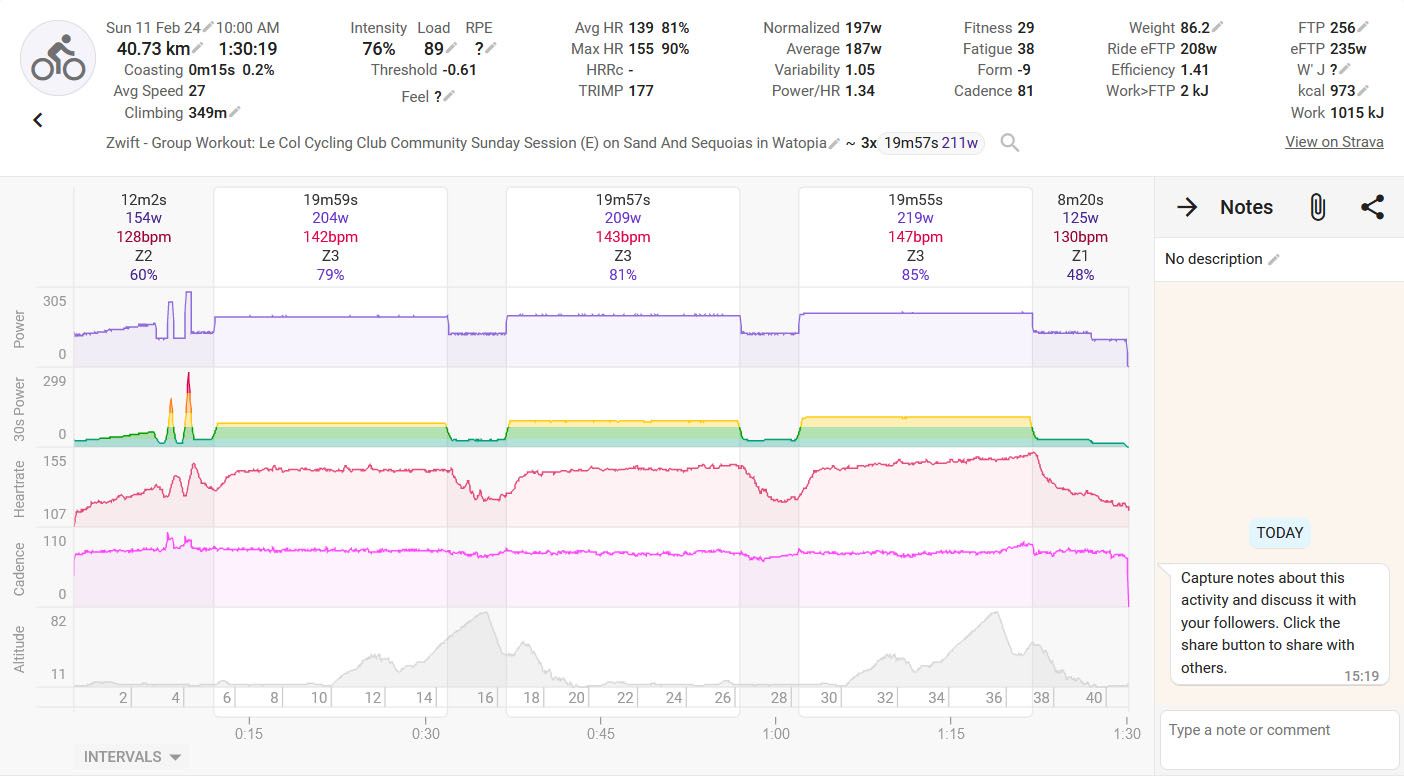Screen dimensions: 1404x776
Task: Set the RPE value pencil icon
Action: coord(490,49)
